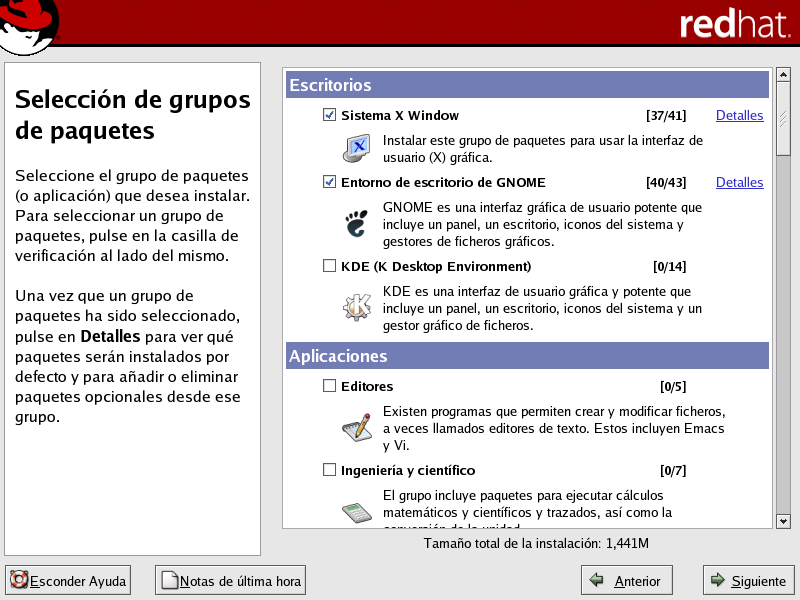The width and height of the screenshot is (800, 600).
Task: Click the scrollbar up arrow
Action: click(x=783, y=76)
